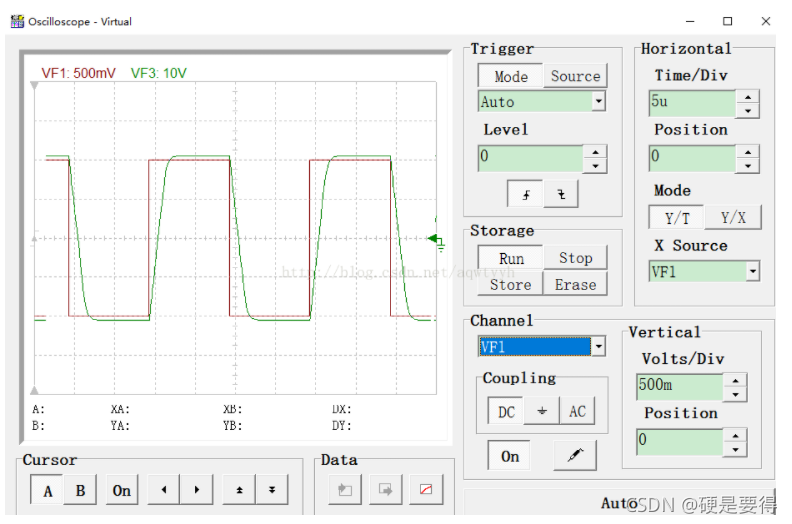Click the Vertical Position input field

[x=680, y=442]
